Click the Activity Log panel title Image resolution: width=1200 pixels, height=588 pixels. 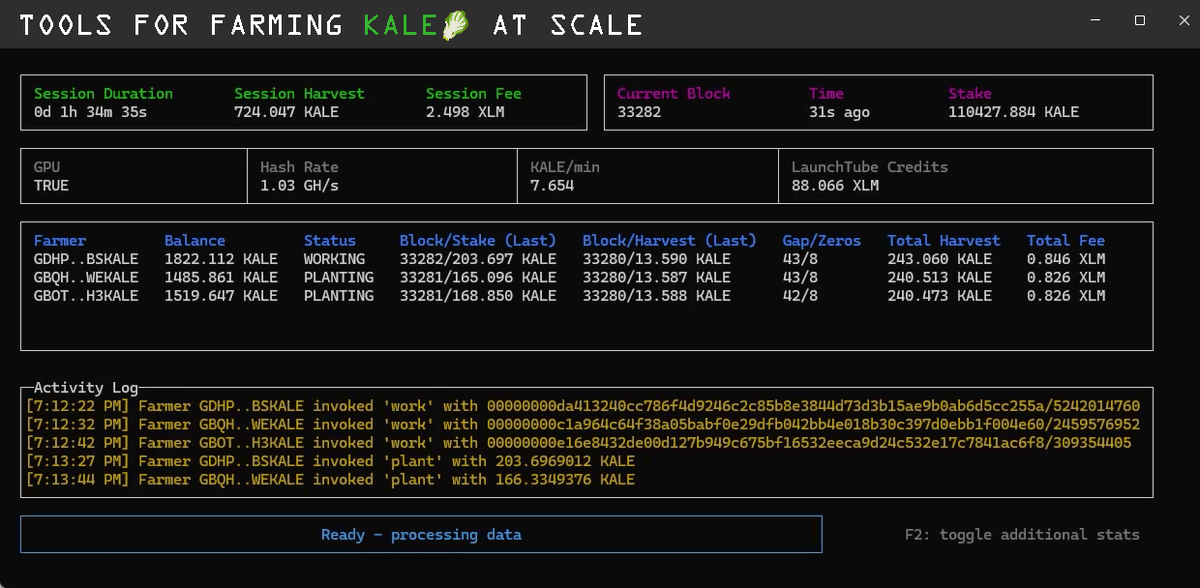pyautogui.click(x=86, y=388)
